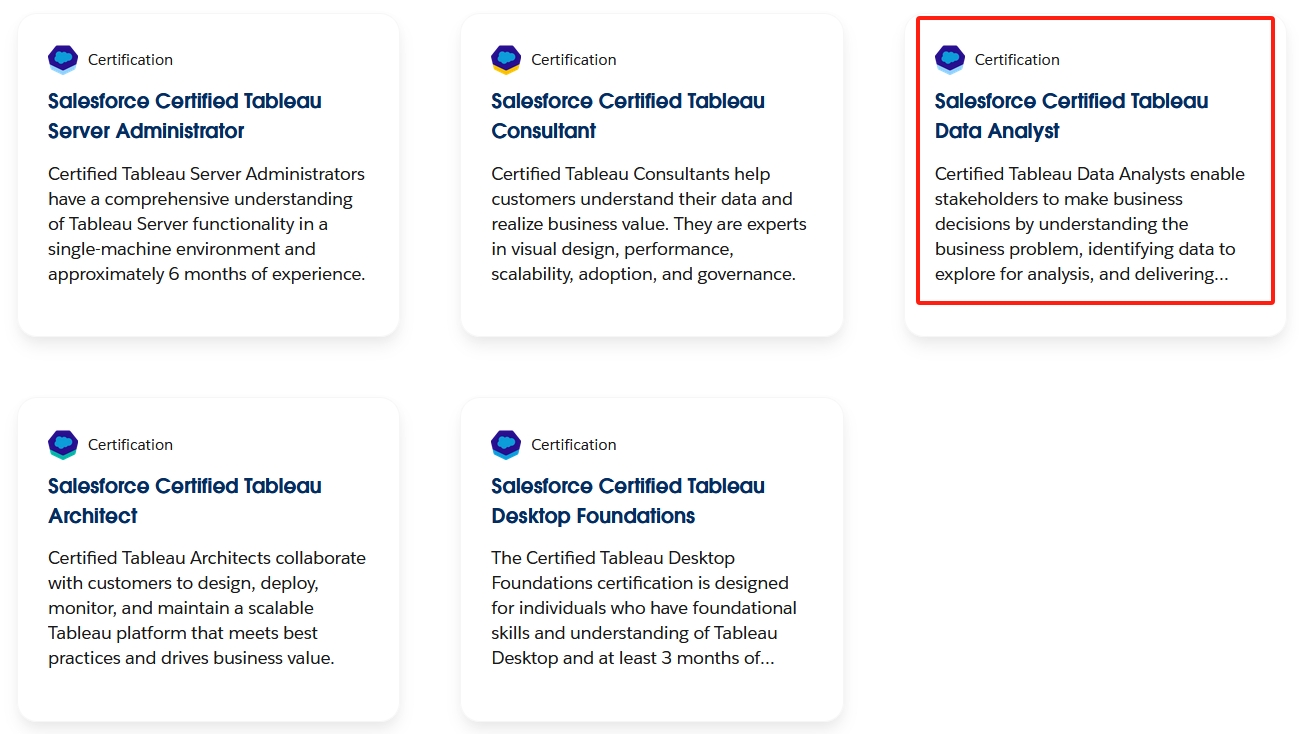Image resolution: width=1299 pixels, height=734 pixels.
Task: Select the Server Administrators description paragraph
Action: pos(207,224)
